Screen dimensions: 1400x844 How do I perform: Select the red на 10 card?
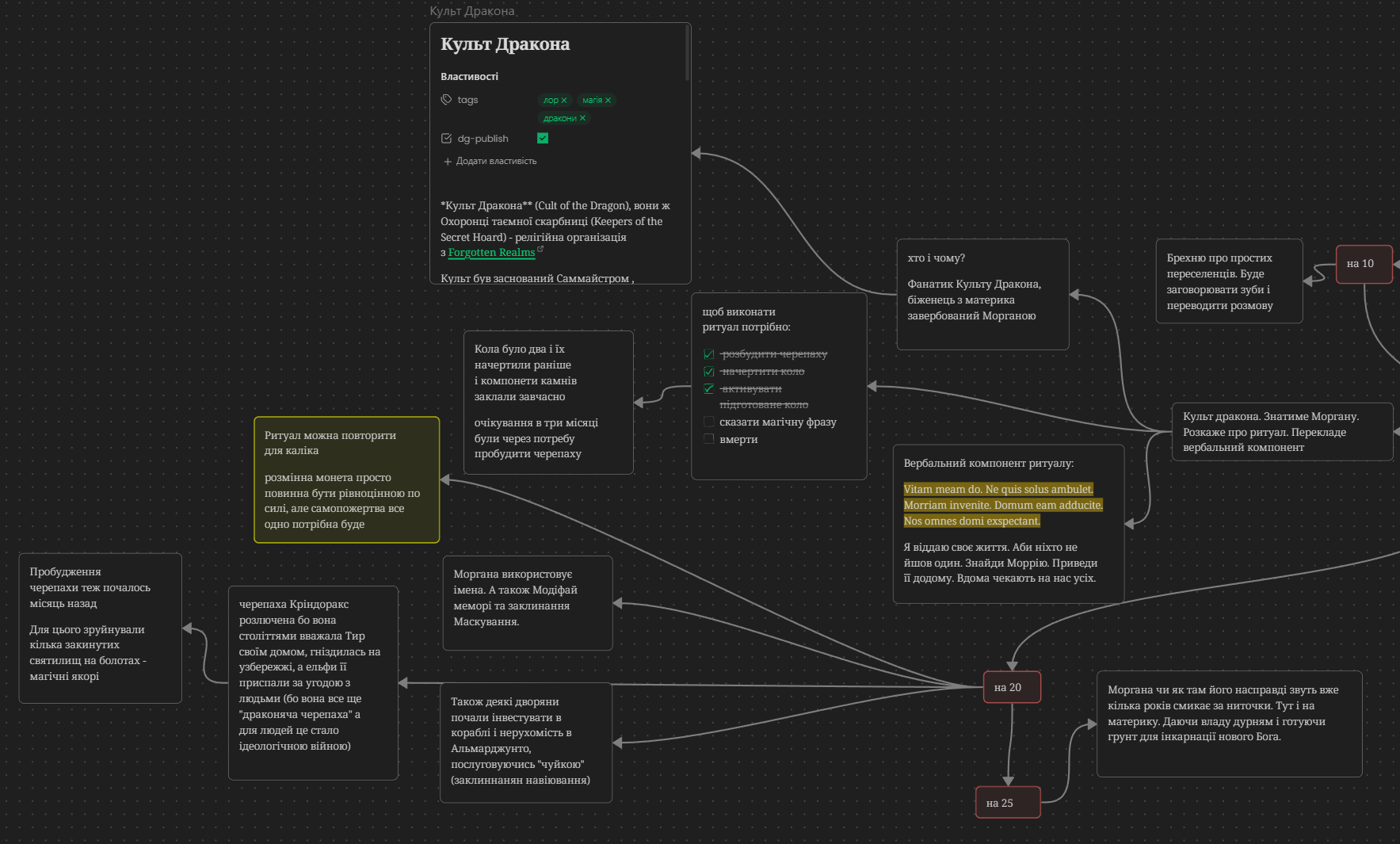[1364, 264]
